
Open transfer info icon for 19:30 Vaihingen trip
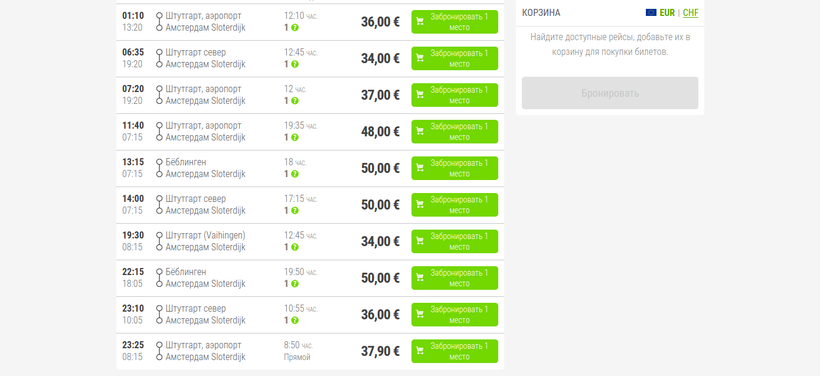point(295,247)
